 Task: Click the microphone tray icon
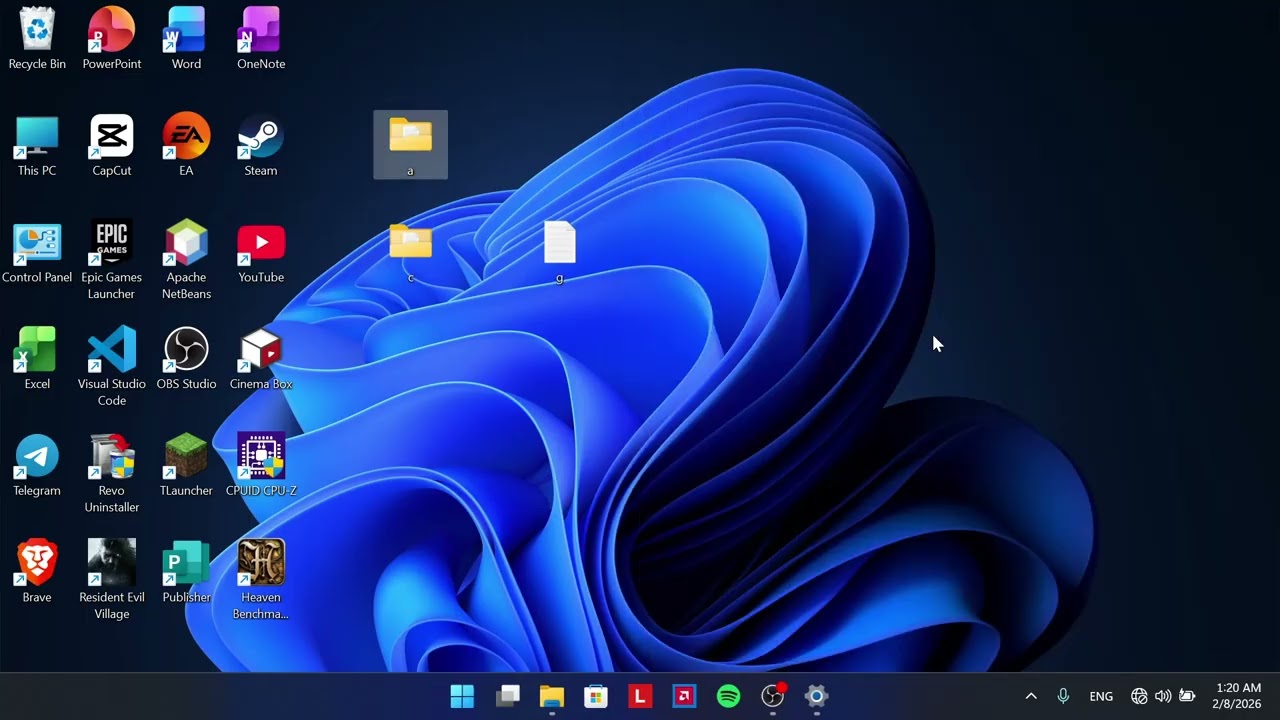point(1063,696)
